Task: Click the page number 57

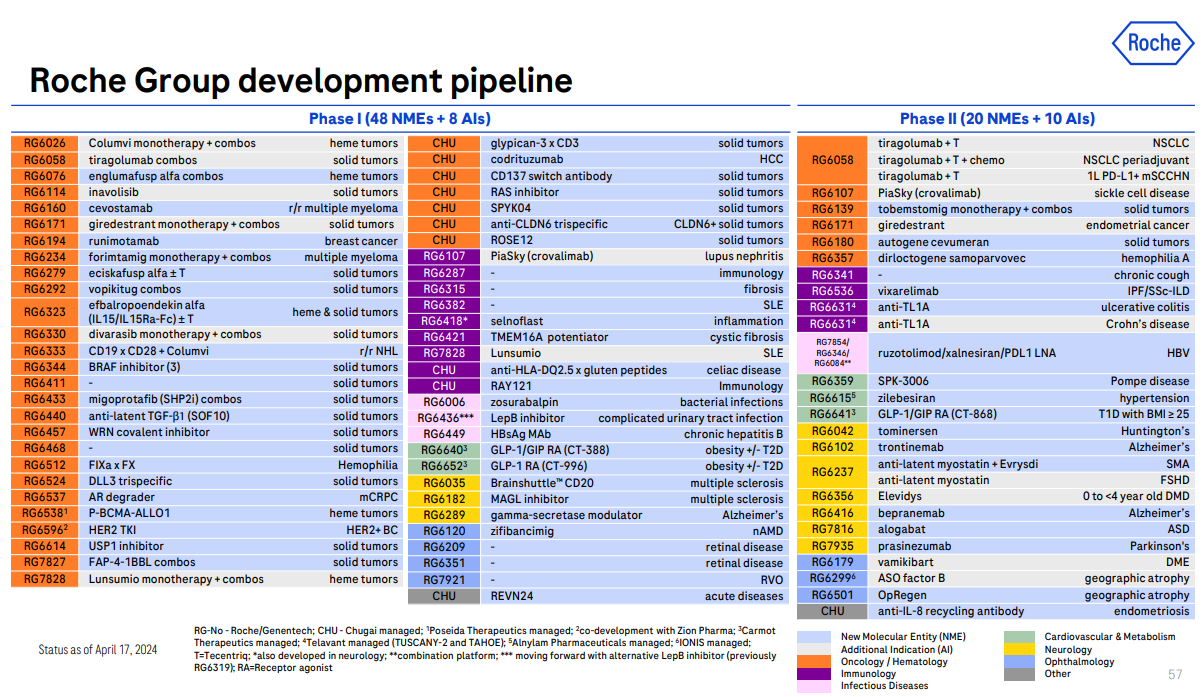Action: (x=1175, y=674)
